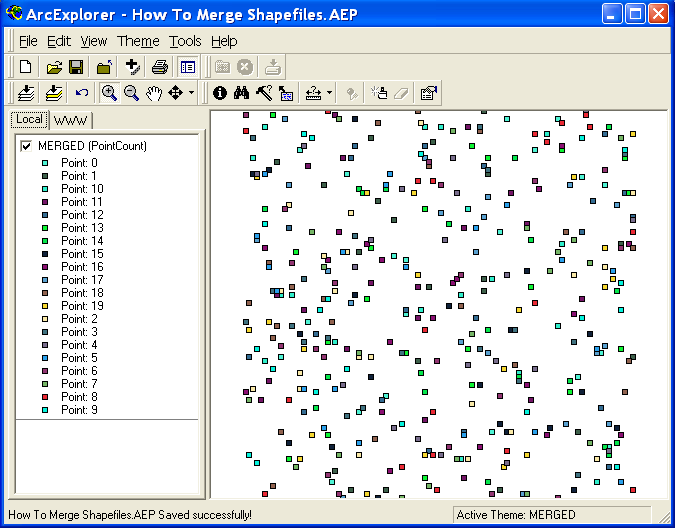The image size is (675, 528).
Task: Click the 'Point: 10' legend label
Action: (x=82, y=189)
